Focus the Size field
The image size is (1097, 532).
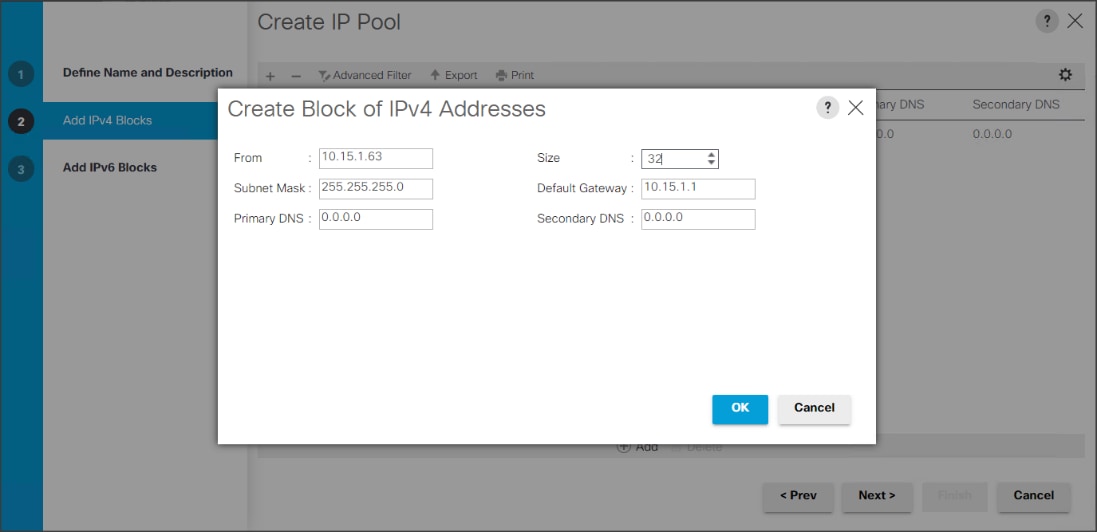tap(680, 159)
